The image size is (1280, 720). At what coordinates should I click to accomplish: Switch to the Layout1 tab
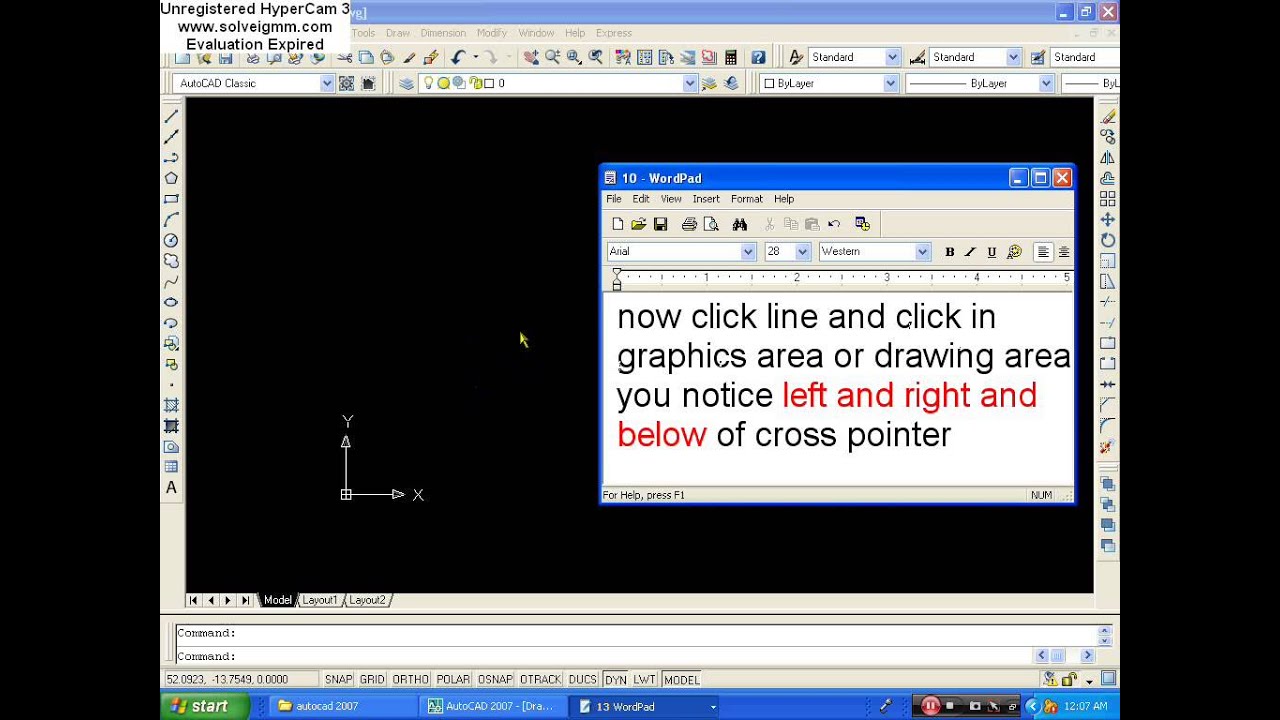[320, 600]
